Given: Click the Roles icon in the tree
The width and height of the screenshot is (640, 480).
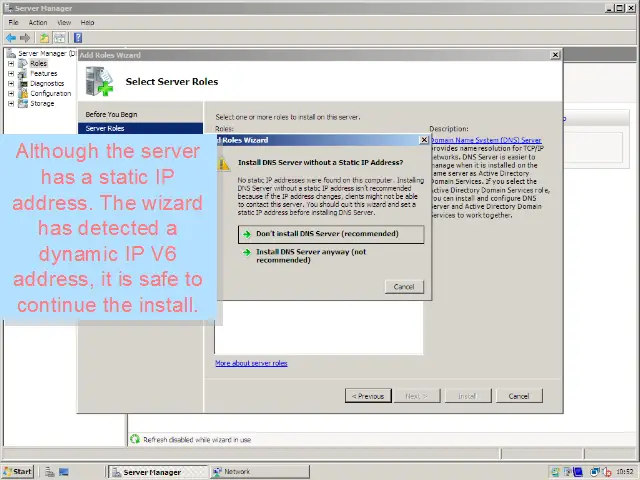Looking at the screenshot, I should [x=23, y=63].
